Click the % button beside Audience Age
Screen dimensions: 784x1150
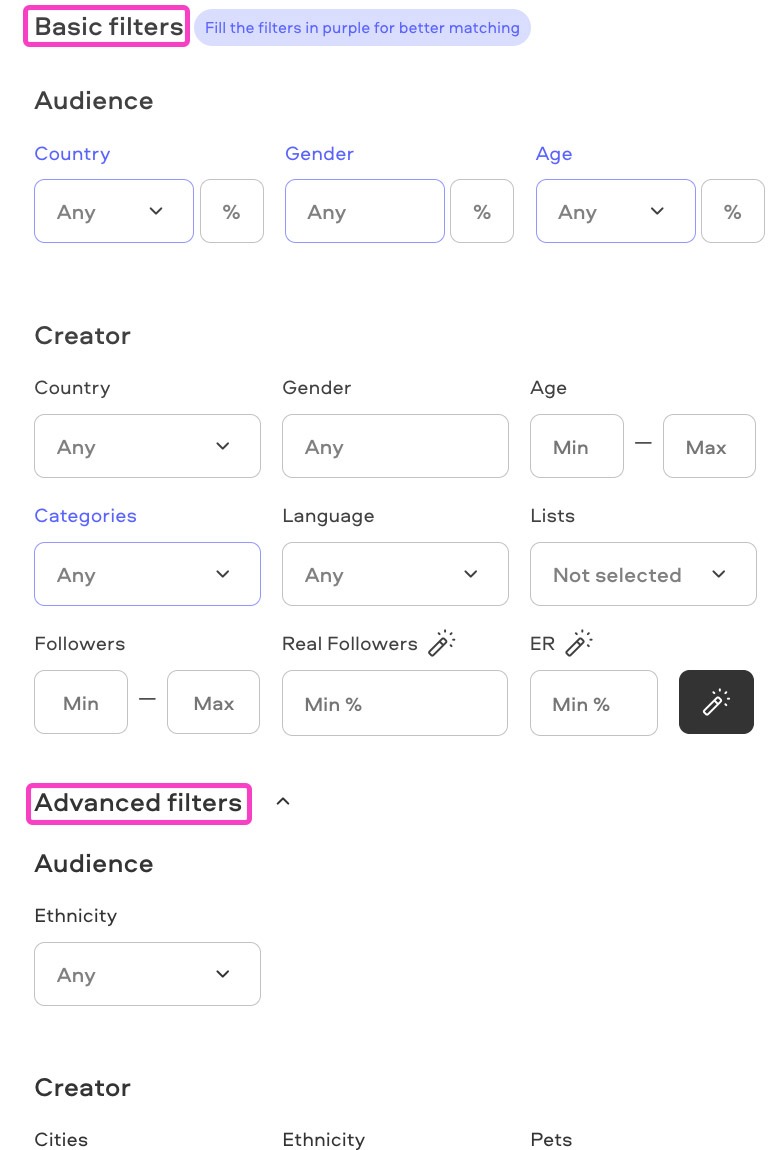point(733,211)
